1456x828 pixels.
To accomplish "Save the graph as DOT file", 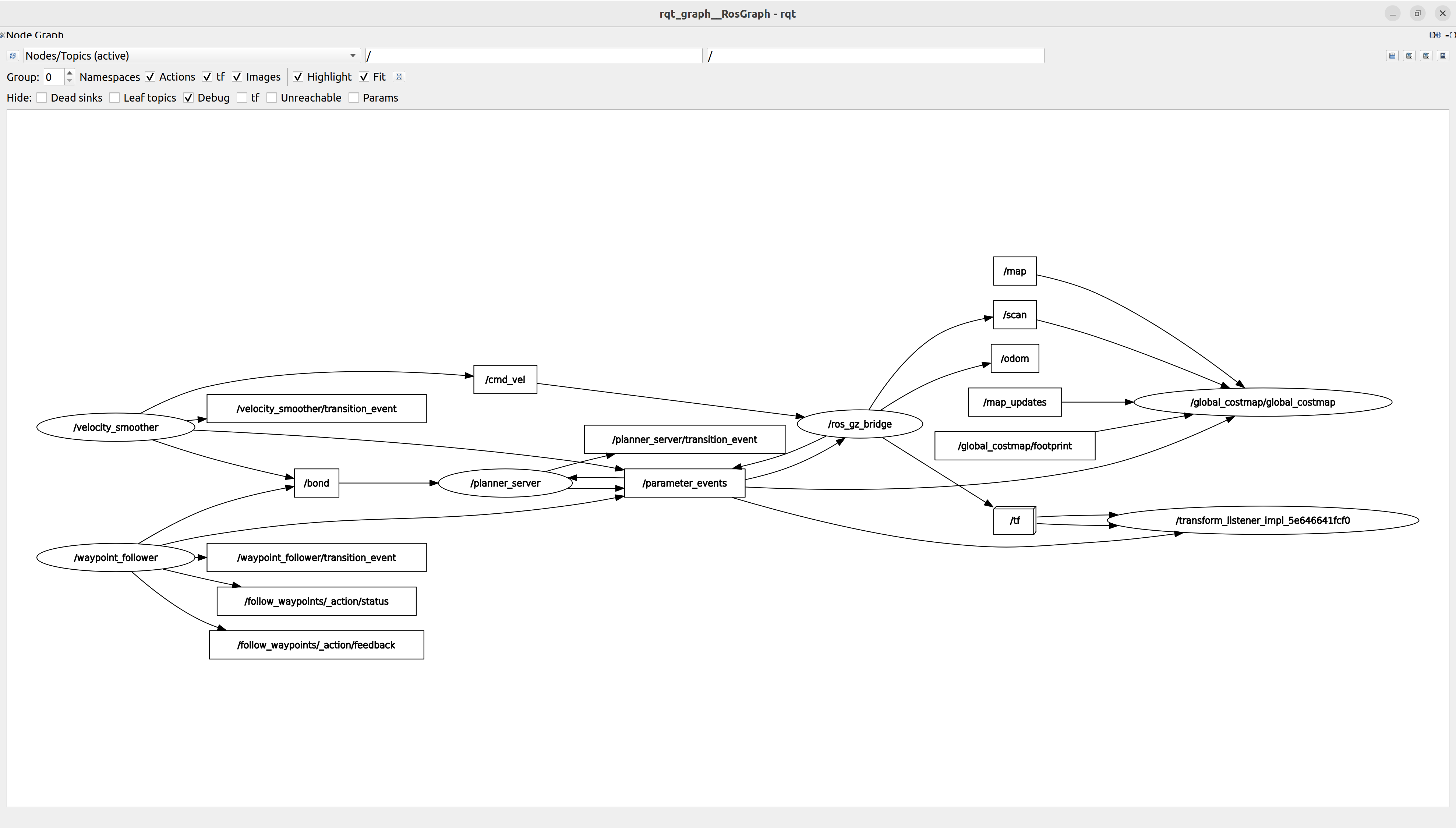I will point(1409,56).
